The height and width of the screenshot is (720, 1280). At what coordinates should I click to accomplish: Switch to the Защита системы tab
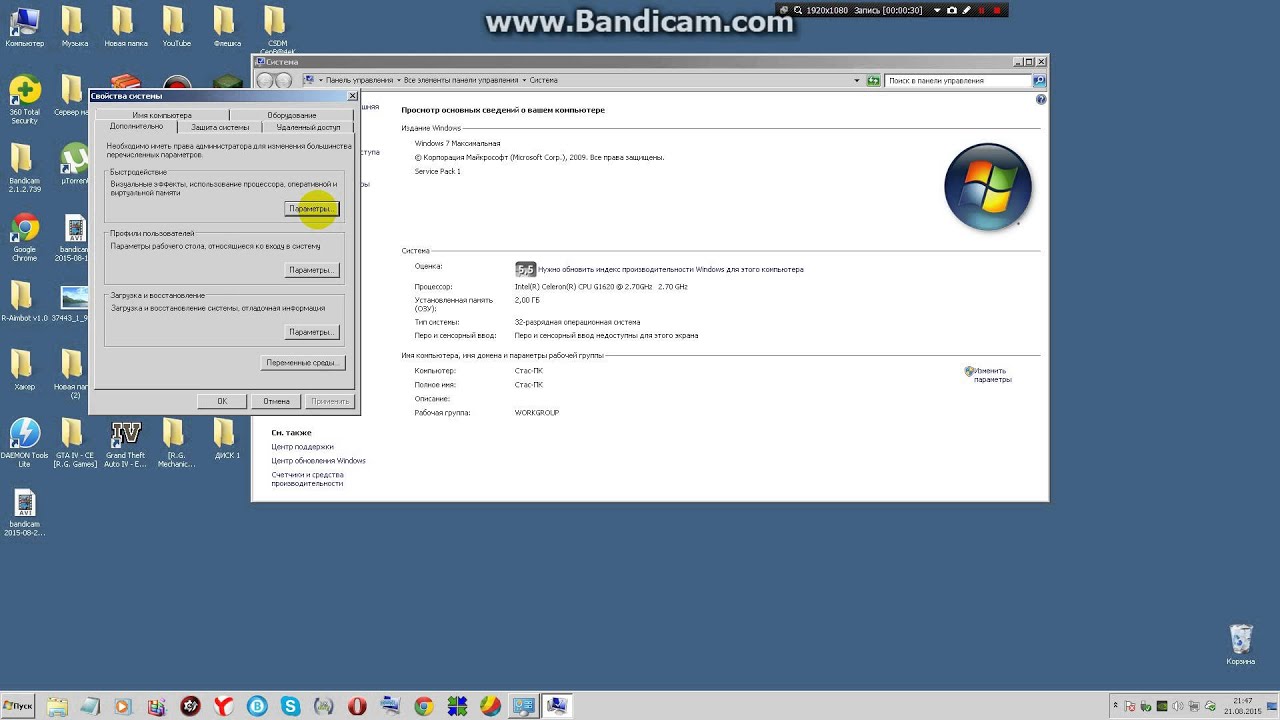tap(220, 127)
